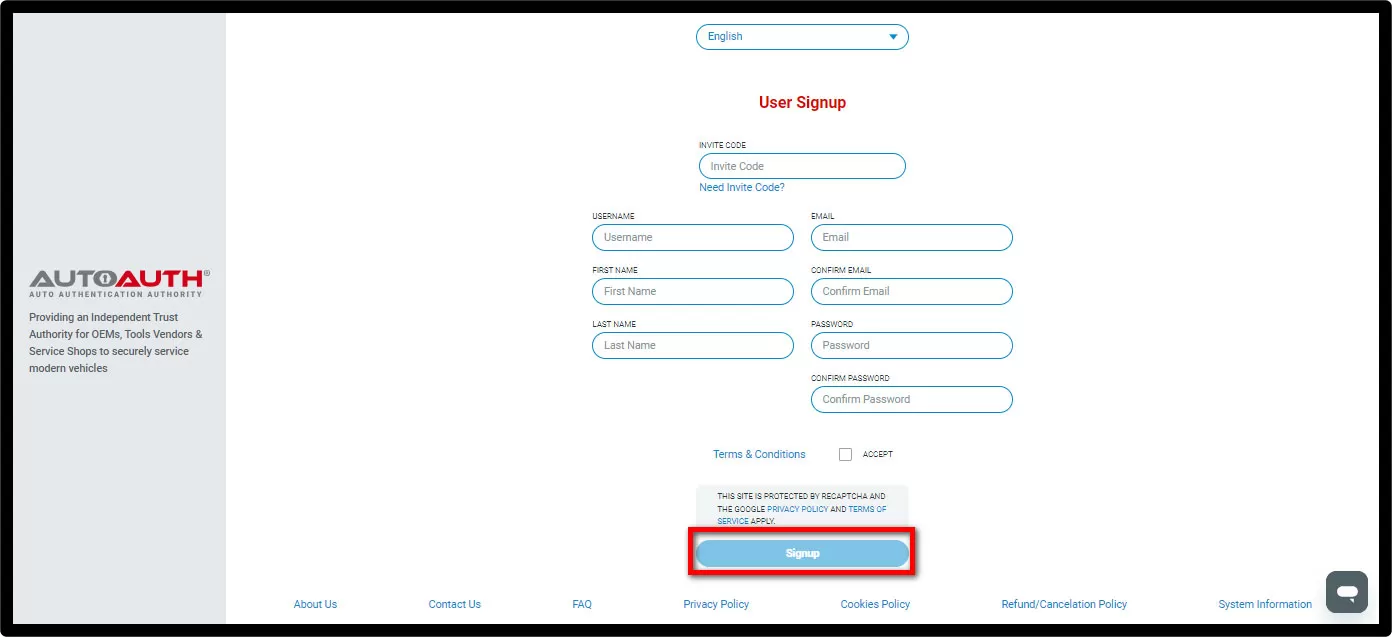Open the Refund/Cancelation Policy
The image size is (1392, 637).
click(1064, 604)
